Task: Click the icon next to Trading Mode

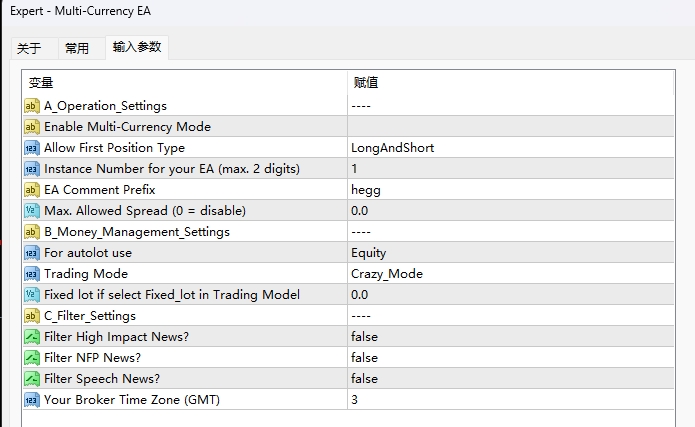Action: coord(31,274)
